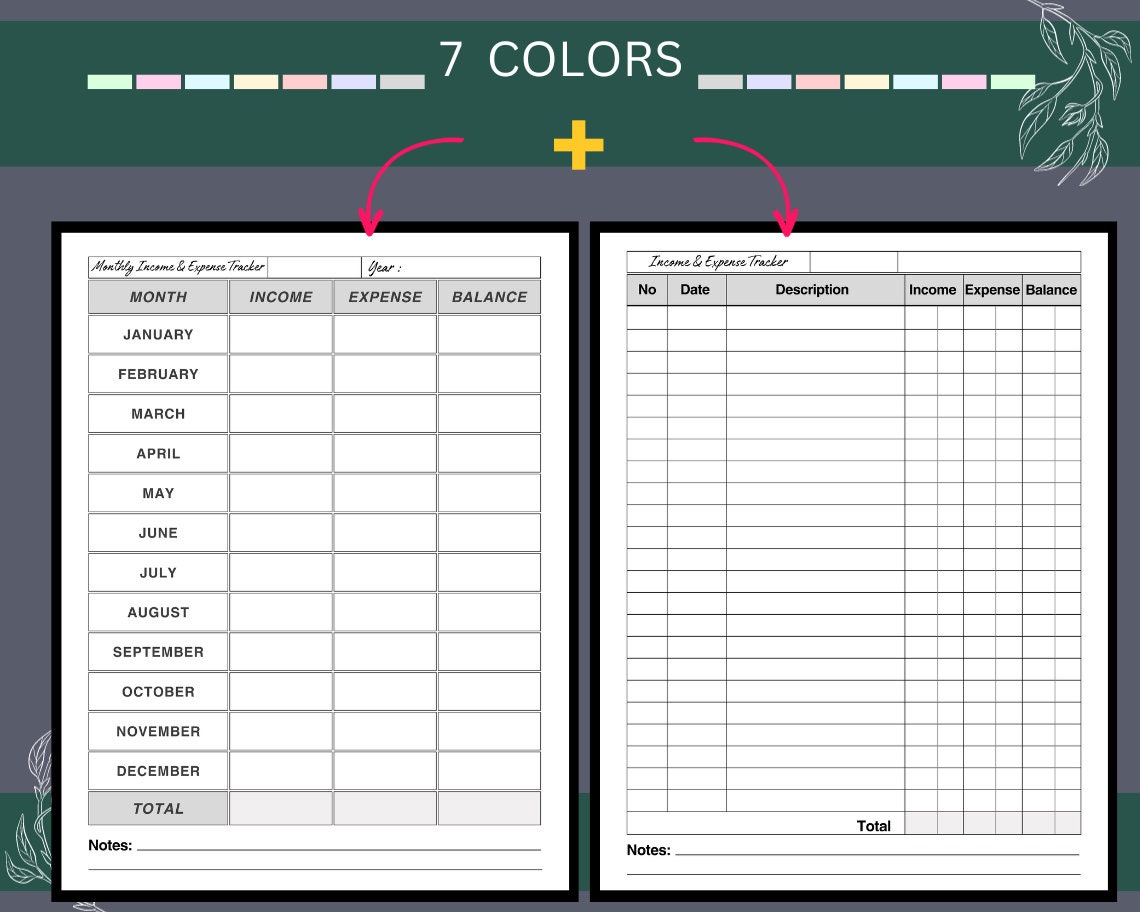Click the Notes line under monthly tracker
This screenshot has height=912, width=1140.
pos(339,846)
